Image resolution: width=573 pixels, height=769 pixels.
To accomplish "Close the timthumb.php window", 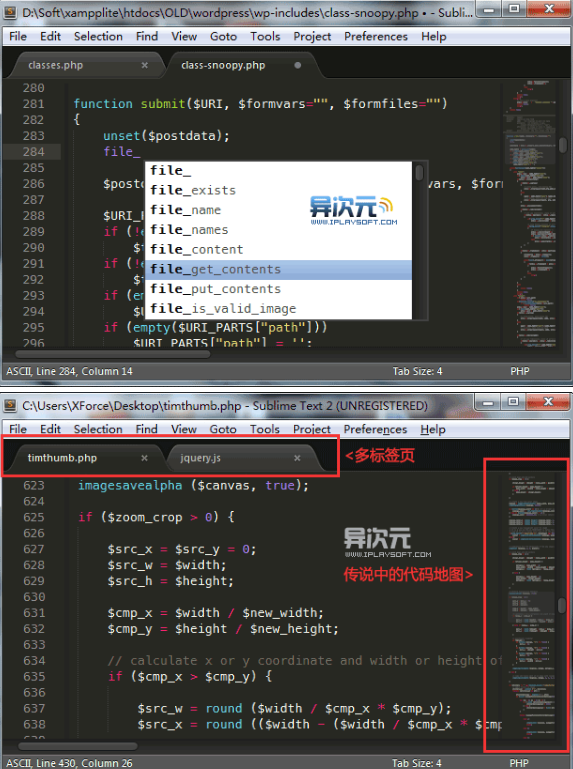I will click(548, 403).
